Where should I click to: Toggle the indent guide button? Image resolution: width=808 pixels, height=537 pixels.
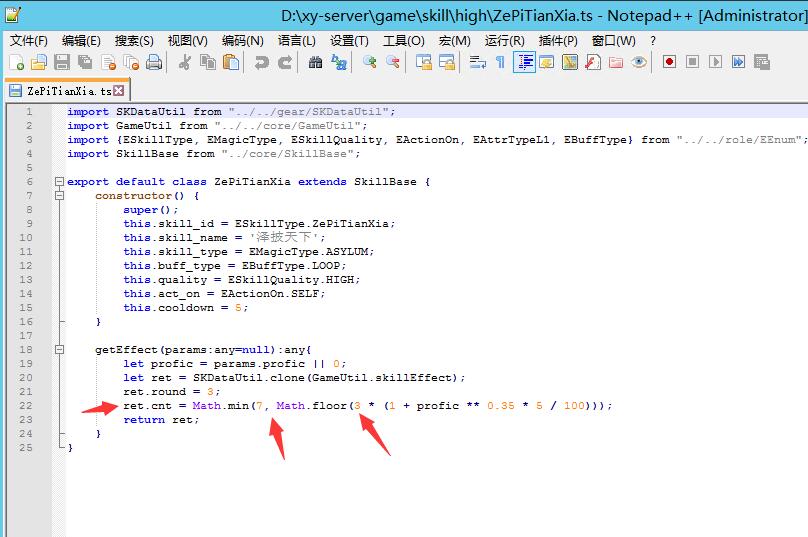point(524,62)
